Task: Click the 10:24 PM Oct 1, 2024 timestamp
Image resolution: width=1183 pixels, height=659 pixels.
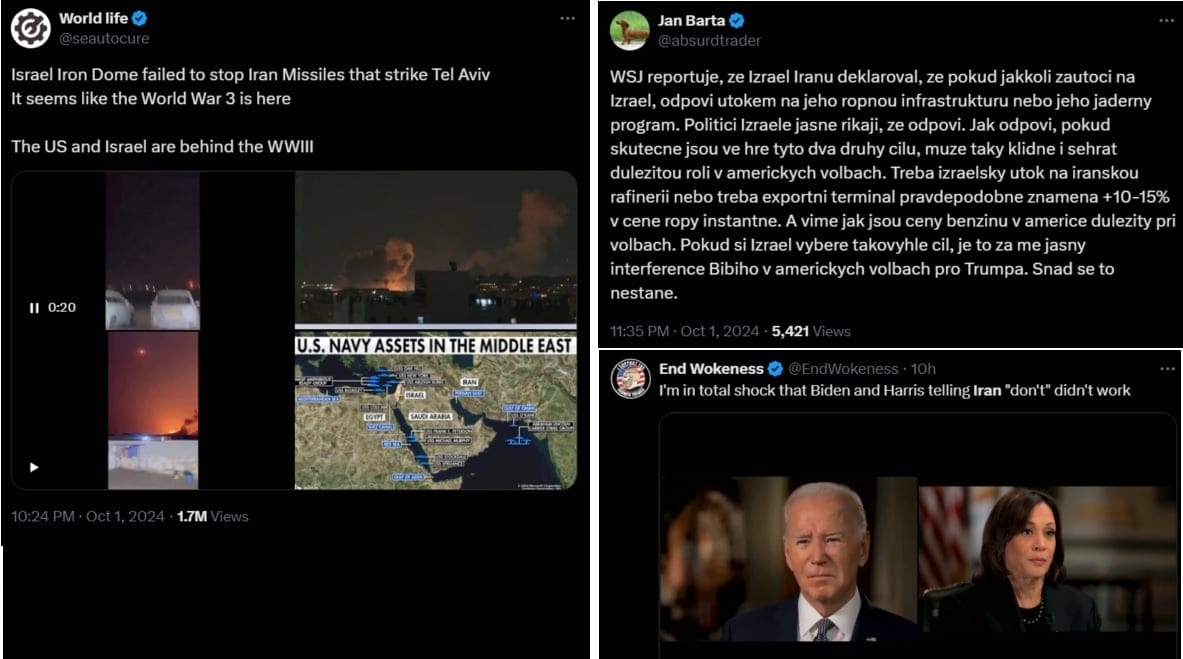Action: tap(88, 516)
